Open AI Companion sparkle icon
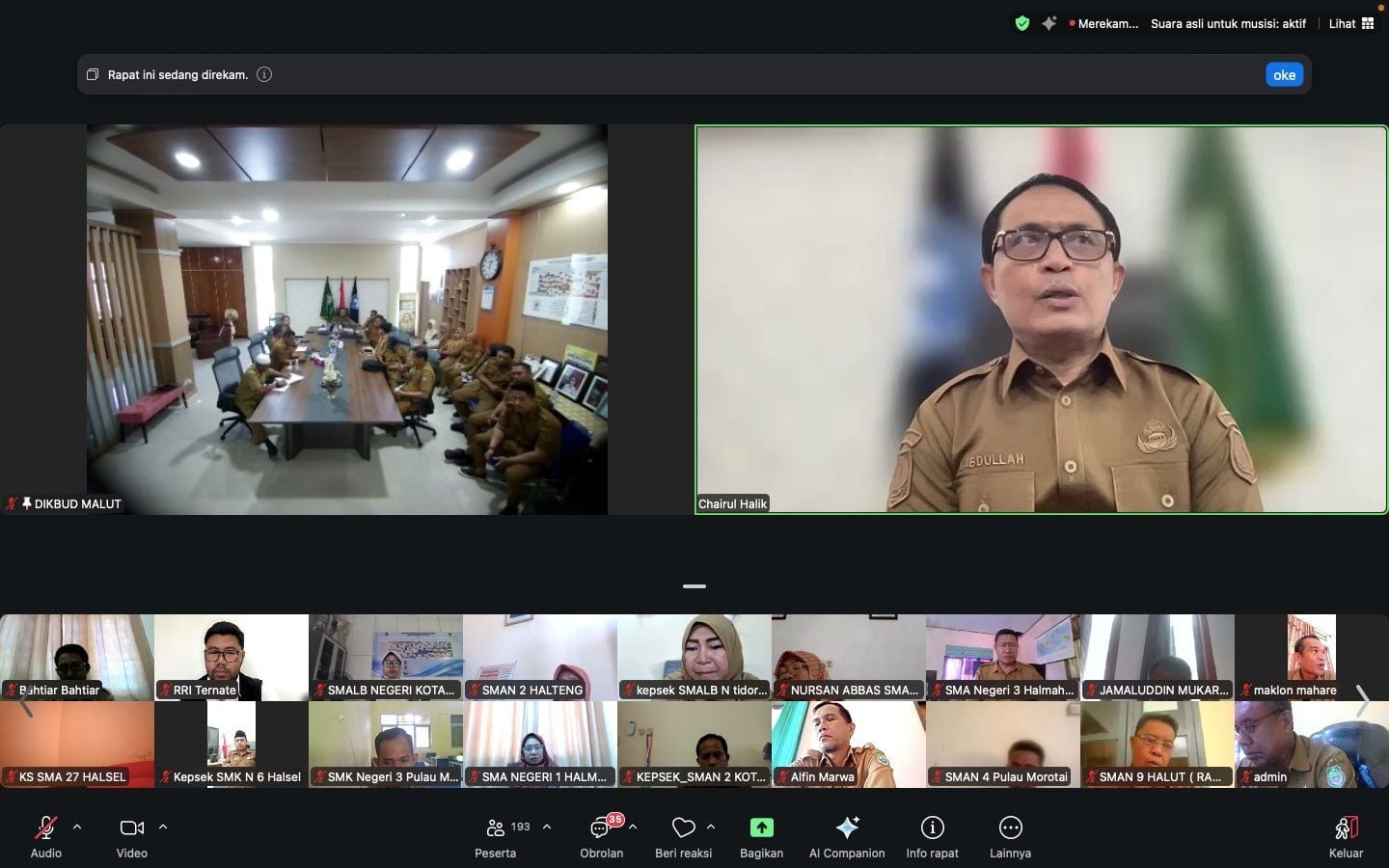The width and height of the screenshot is (1389, 868). [x=847, y=827]
